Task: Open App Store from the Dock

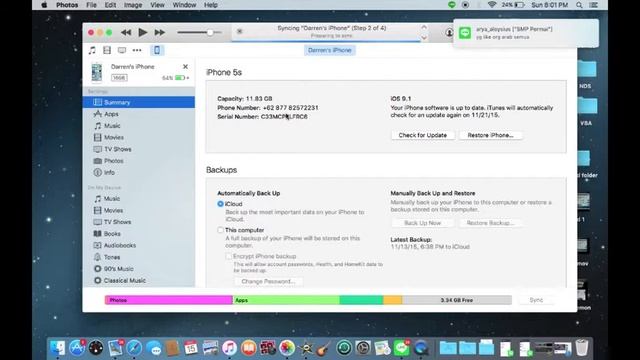Action: pos(77,348)
